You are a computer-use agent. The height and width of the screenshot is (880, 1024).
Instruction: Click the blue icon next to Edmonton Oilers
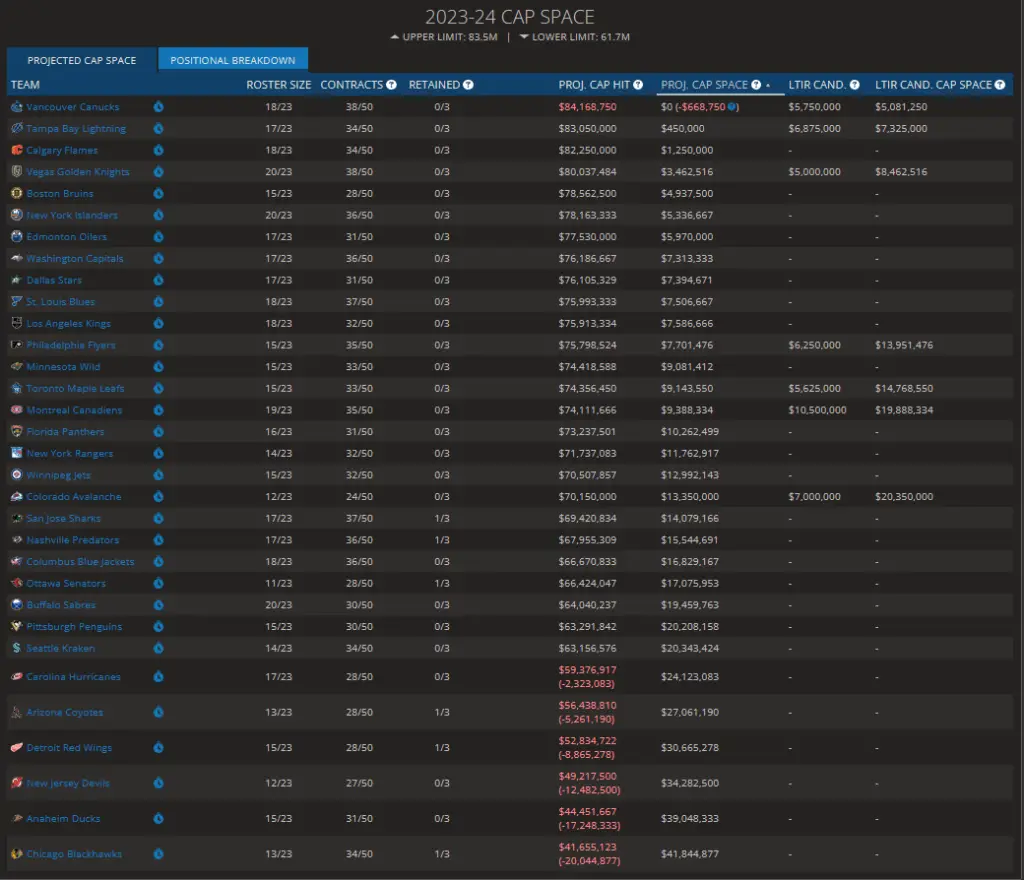(x=158, y=236)
